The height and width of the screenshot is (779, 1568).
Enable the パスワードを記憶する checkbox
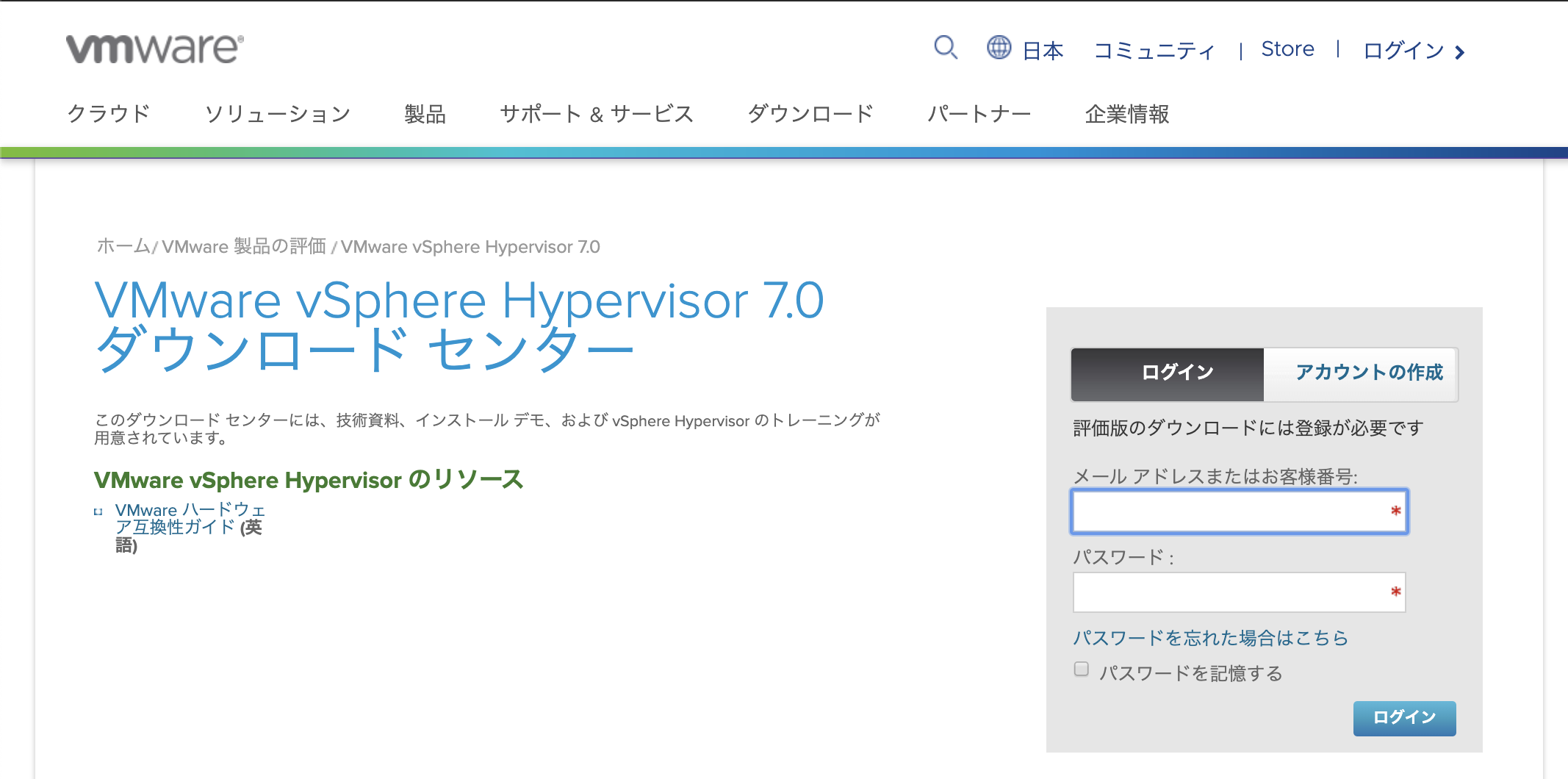click(x=1080, y=668)
